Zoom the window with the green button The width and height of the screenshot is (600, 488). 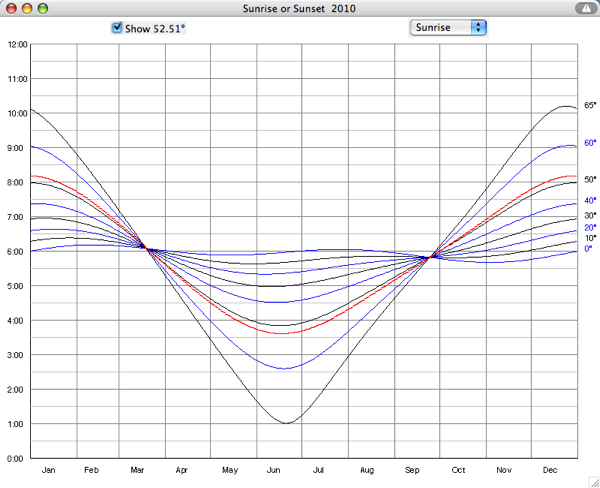coord(43,8)
